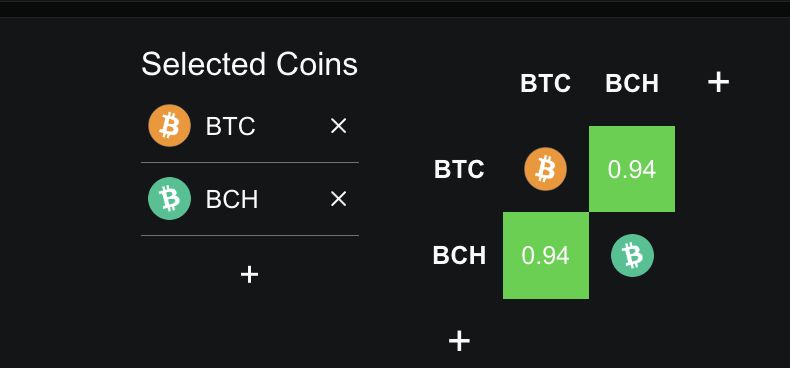Add a new column to the correlation matrix
The height and width of the screenshot is (368, 790).
click(718, 82)
